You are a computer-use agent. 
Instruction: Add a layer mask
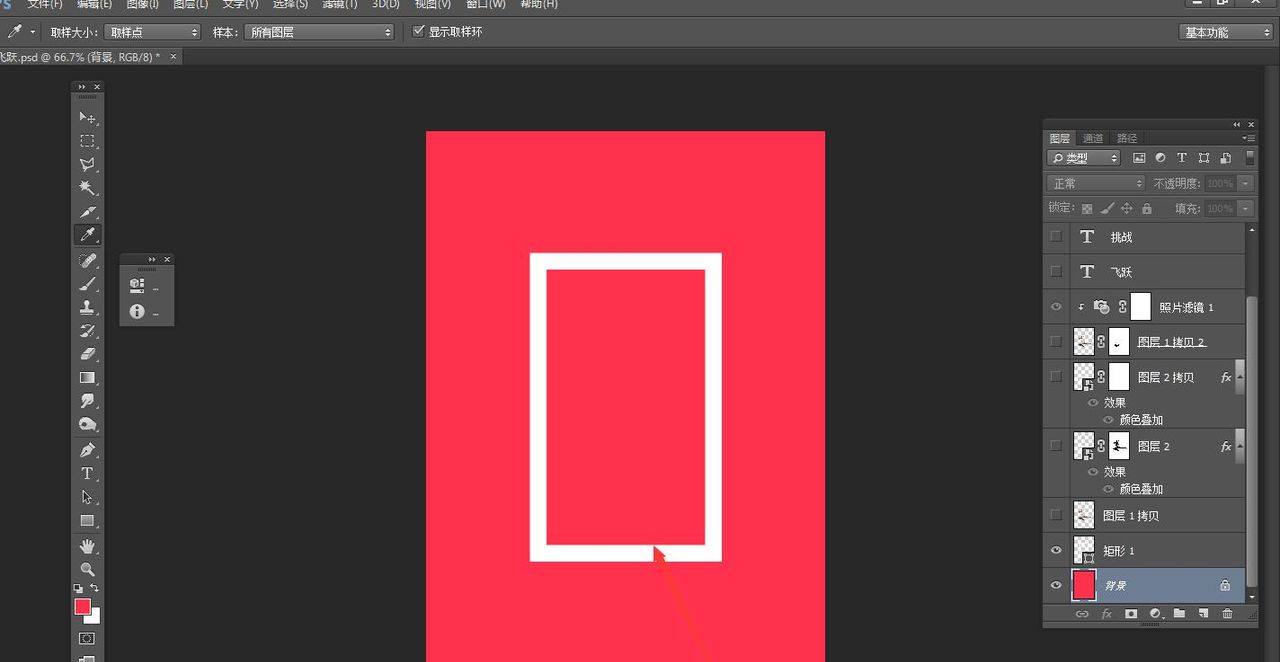click(x=1131, y=614)
